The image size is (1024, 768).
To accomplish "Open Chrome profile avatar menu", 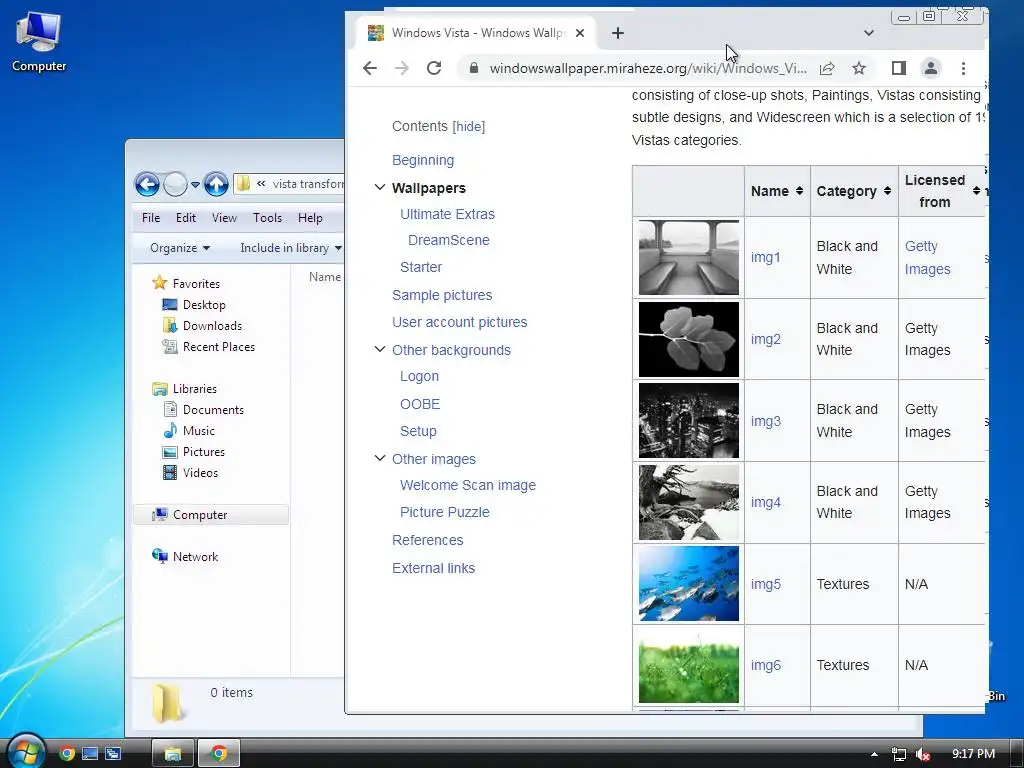I will pyautogui.click(x=931, y=68).
